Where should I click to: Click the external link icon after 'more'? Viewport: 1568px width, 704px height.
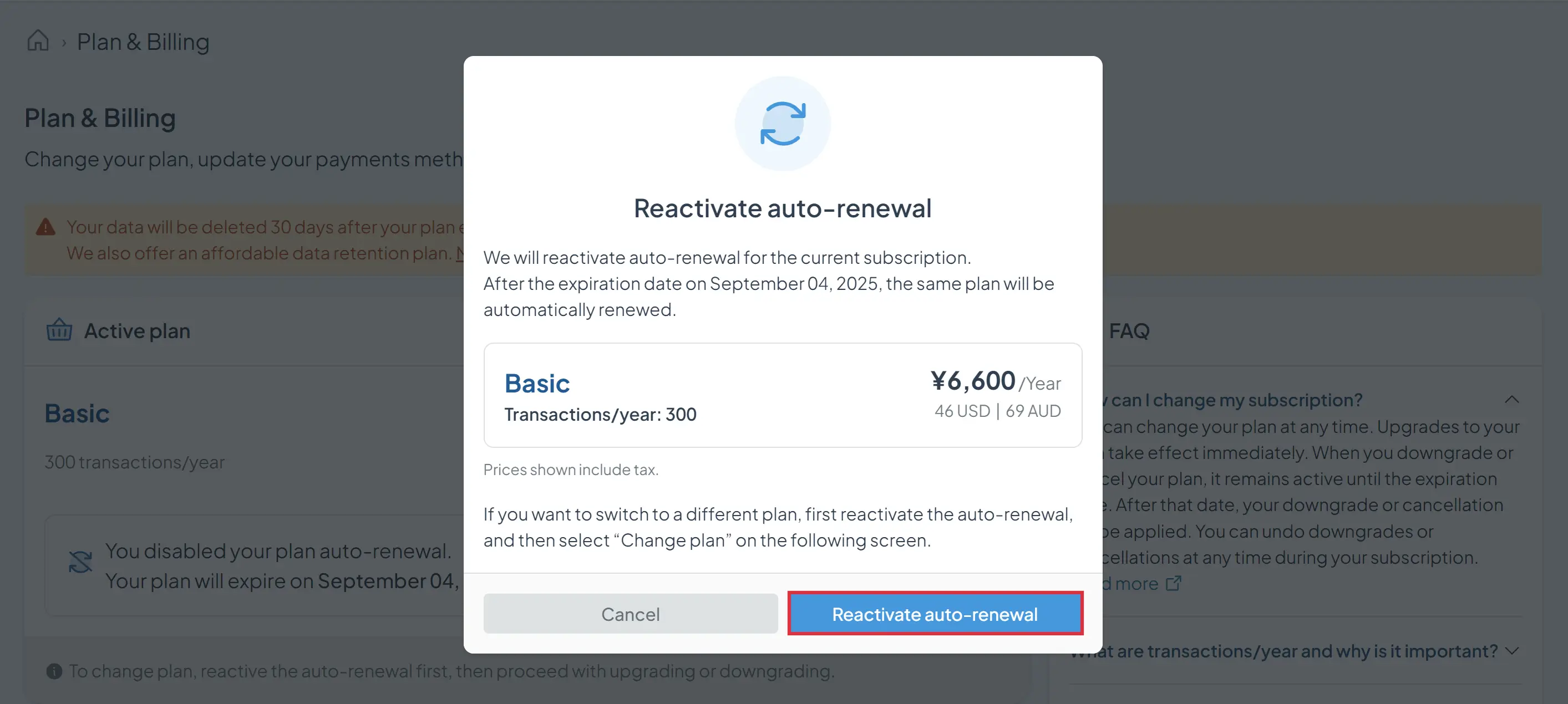point(1173,583)
